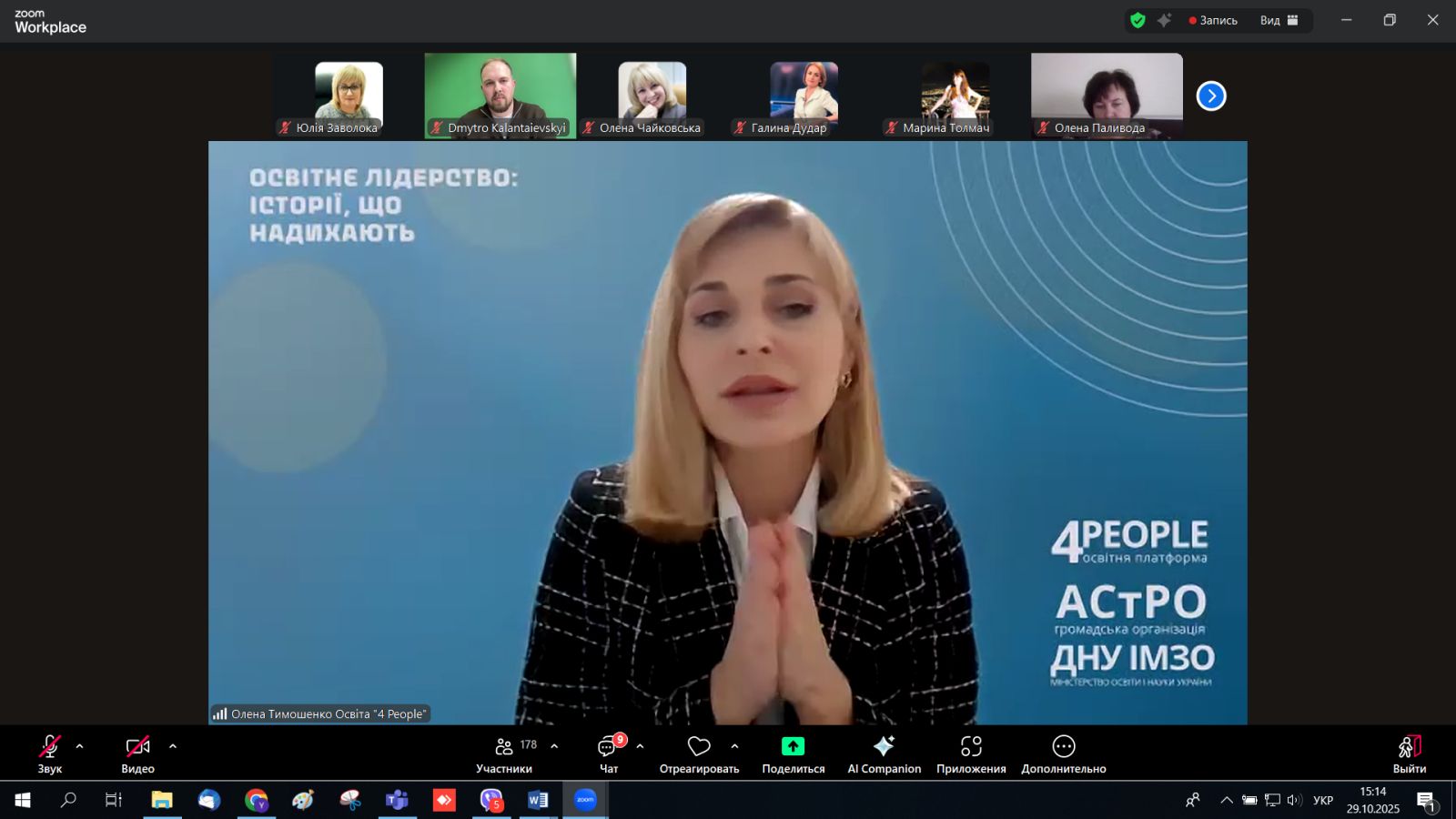The height and width of the screenshot is (819, 1456).
Task: Expand video options arrow next to camera
Action: pyautogui.click(x=173, y=746)
